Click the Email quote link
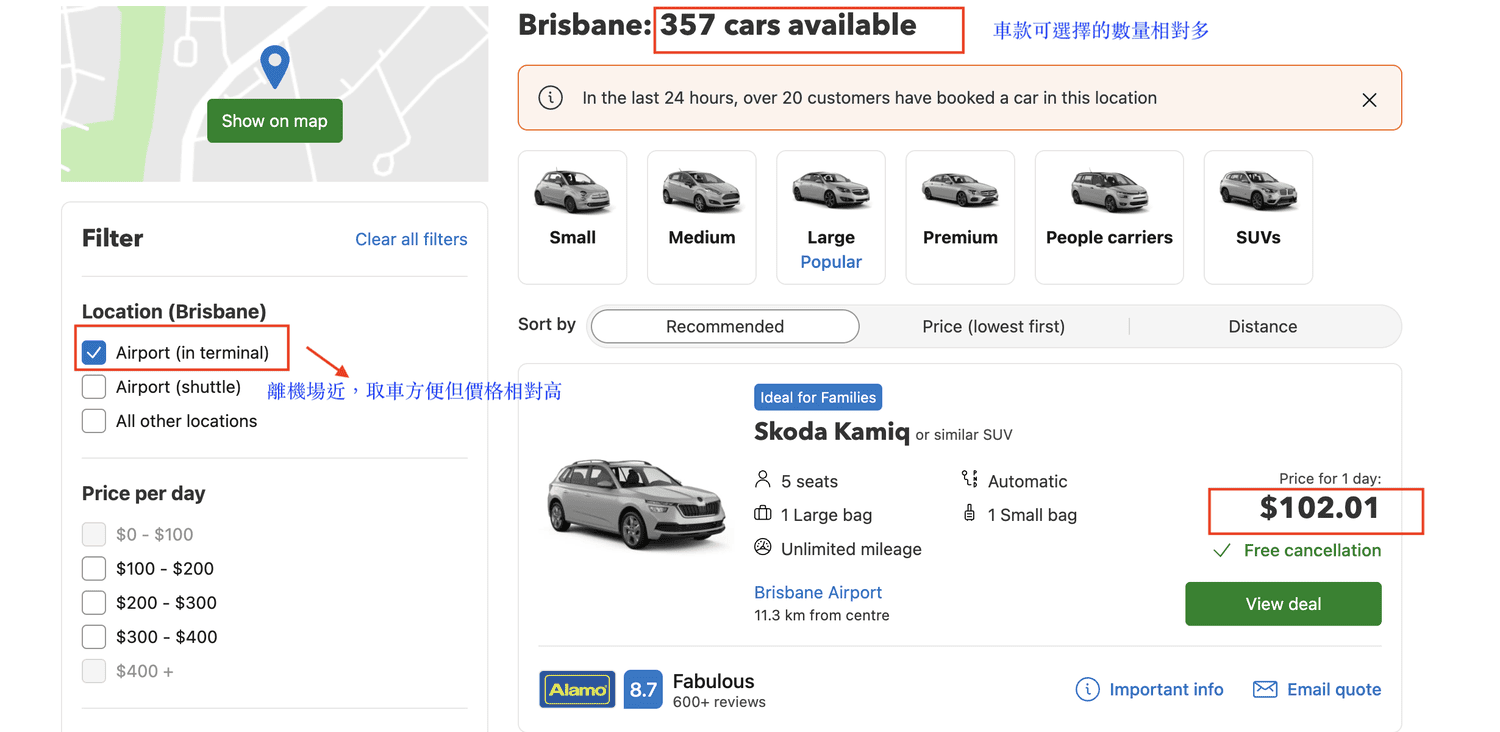Screen dimensions: 1500x732 tap(1334, 689)
